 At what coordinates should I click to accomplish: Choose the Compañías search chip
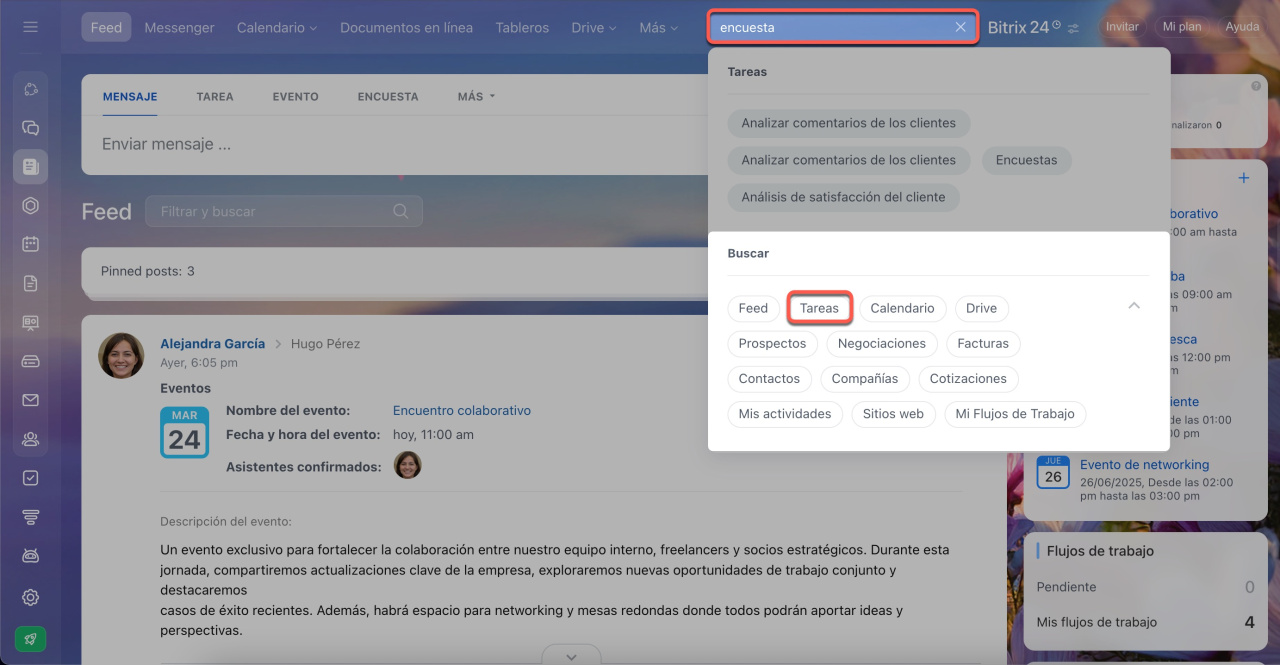click(x=865, y=379)
